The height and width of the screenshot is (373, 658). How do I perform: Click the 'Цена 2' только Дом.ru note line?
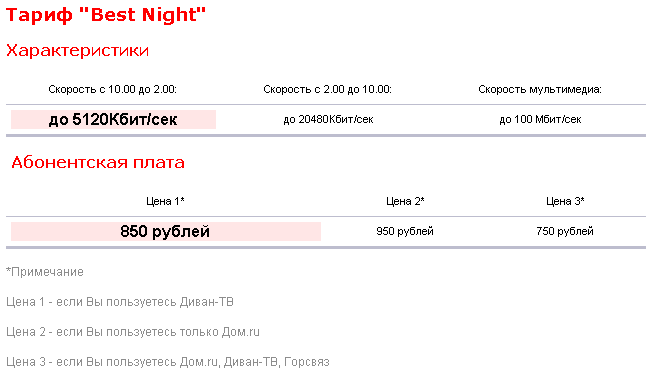pos(133,332)
